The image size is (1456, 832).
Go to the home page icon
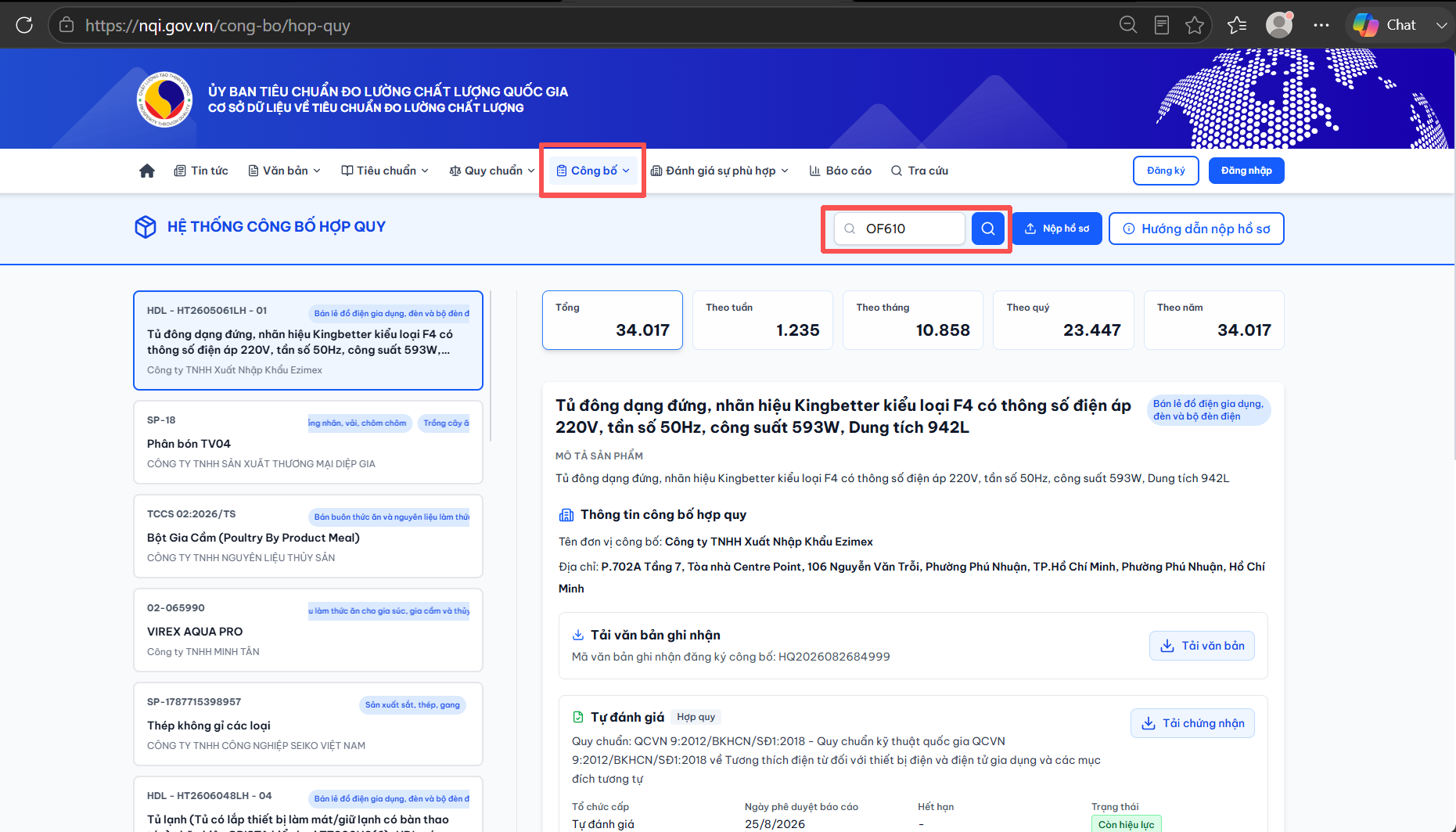147,171
